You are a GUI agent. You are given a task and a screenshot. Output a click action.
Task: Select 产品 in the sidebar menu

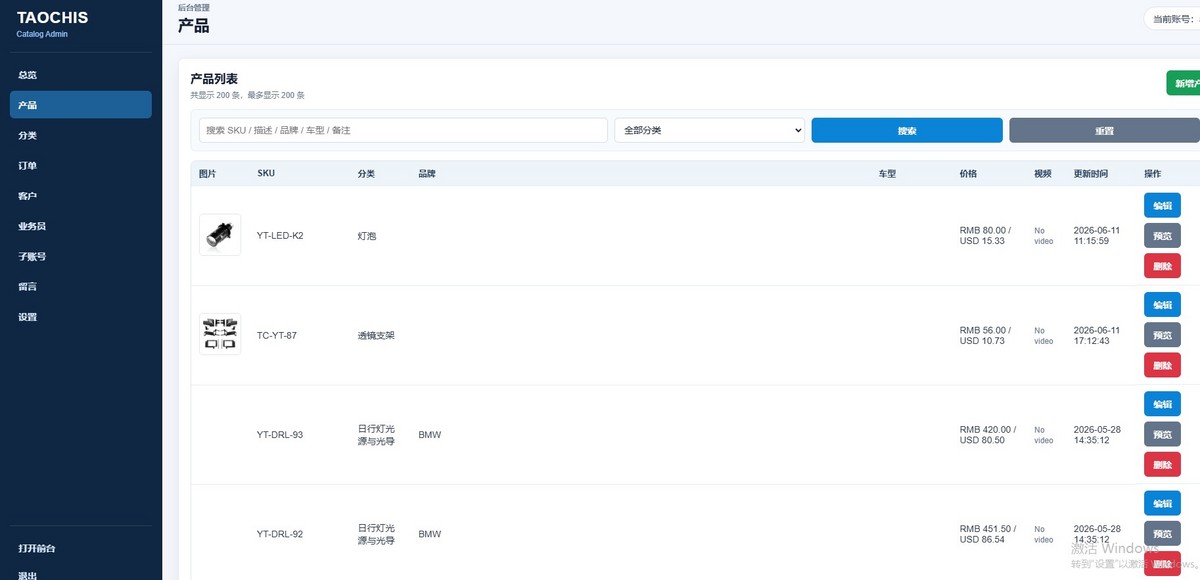coord(81,105)
